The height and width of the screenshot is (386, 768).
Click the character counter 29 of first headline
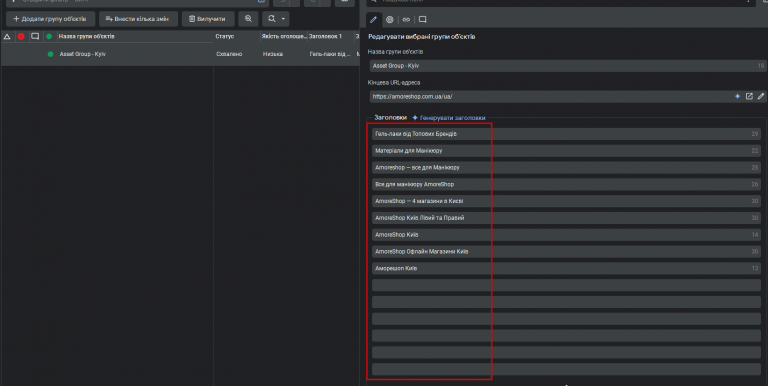(x=755, y=134)
